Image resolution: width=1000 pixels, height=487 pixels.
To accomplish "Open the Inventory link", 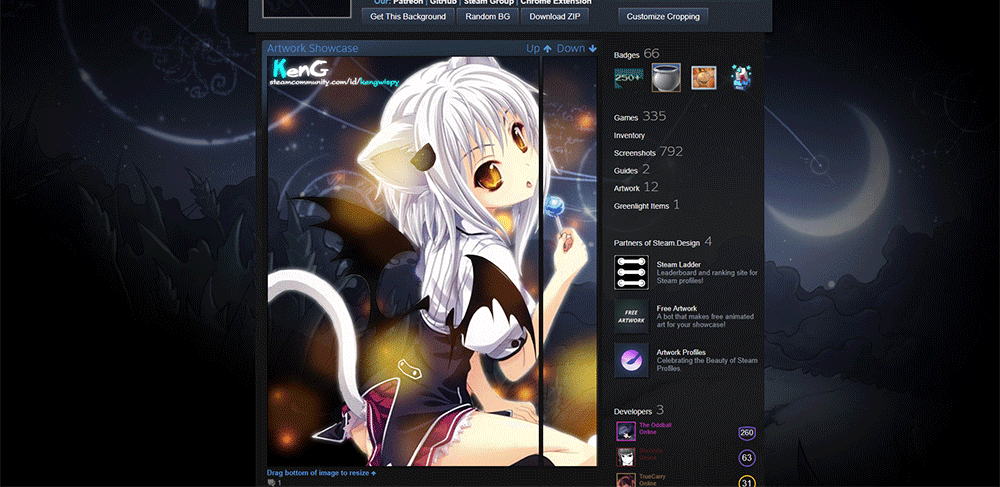I will tap(629, 136).
